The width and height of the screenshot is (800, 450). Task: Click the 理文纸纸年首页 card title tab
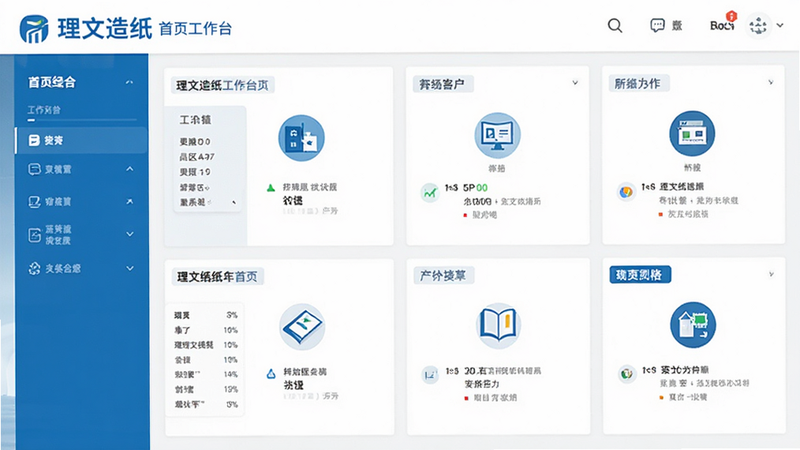217,277
